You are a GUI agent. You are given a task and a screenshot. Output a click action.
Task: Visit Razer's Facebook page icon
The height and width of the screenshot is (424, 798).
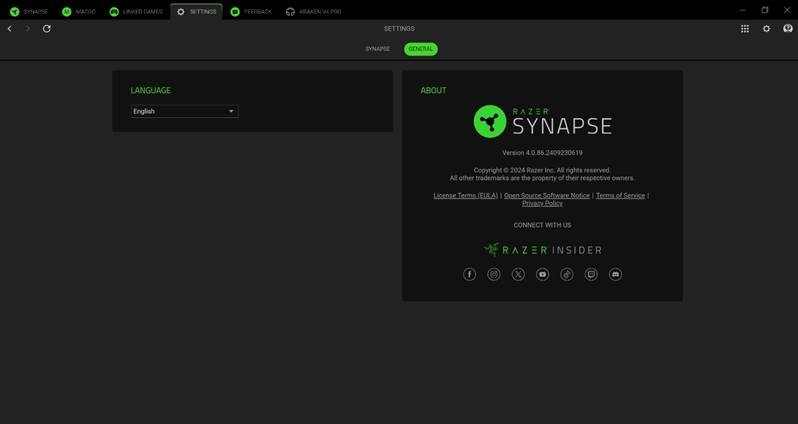point(469,274)
